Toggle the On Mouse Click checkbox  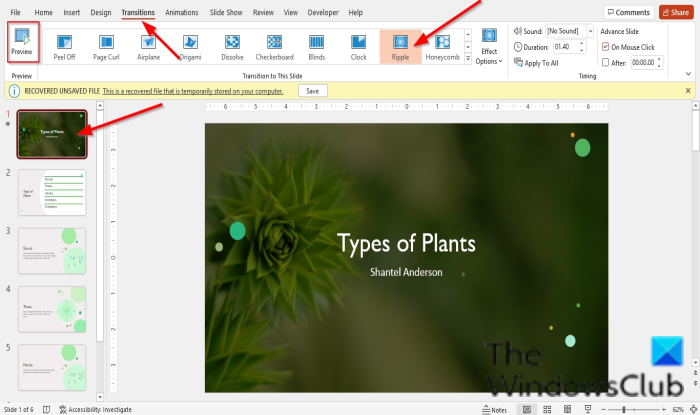(605, 47)
